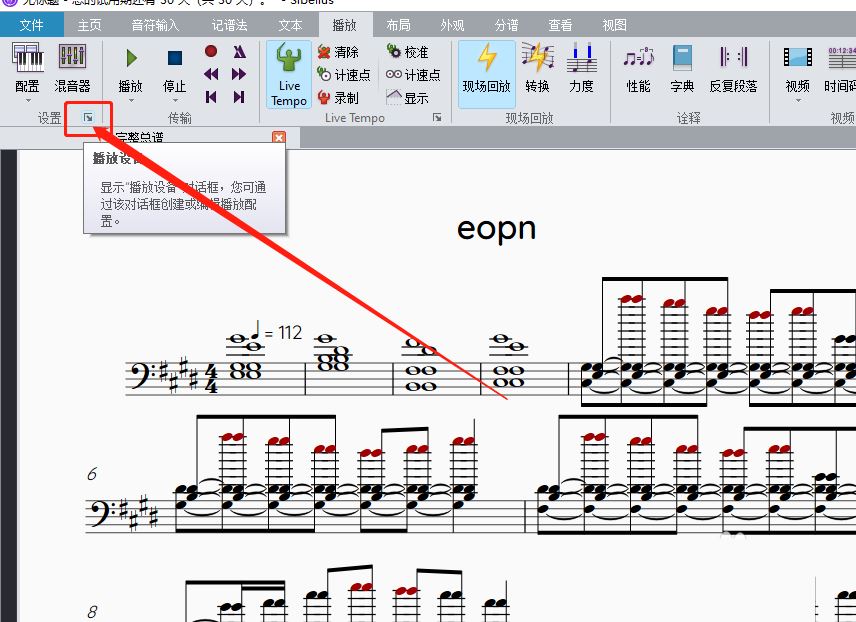Image resolution: width=856 pixels, height=622 pixels.
Task: Toggle 现场回放 live playback
Action: click(x=486, y=74)
